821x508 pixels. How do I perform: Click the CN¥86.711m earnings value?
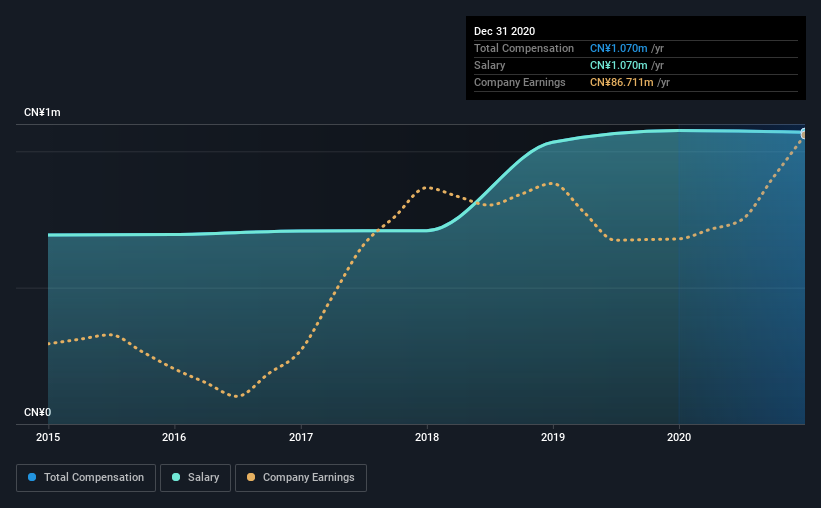pyautogui.click(x=622, y=82)
